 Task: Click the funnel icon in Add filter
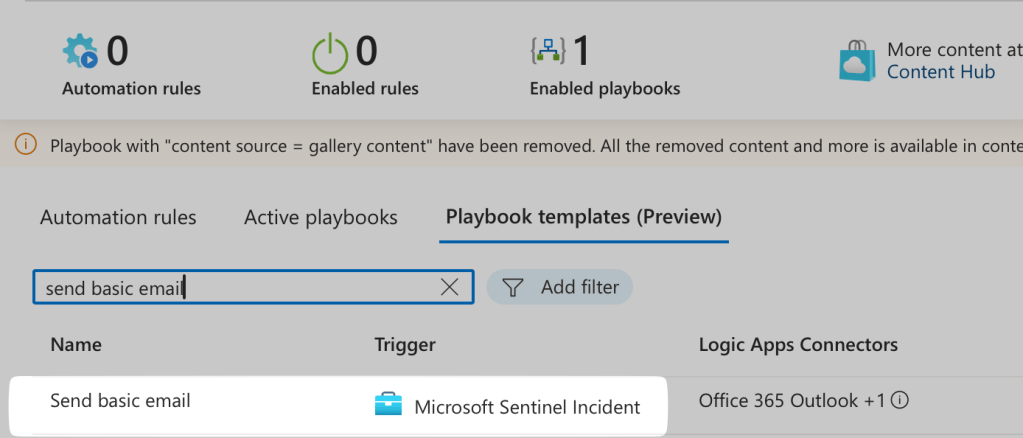tap(513, 288)
